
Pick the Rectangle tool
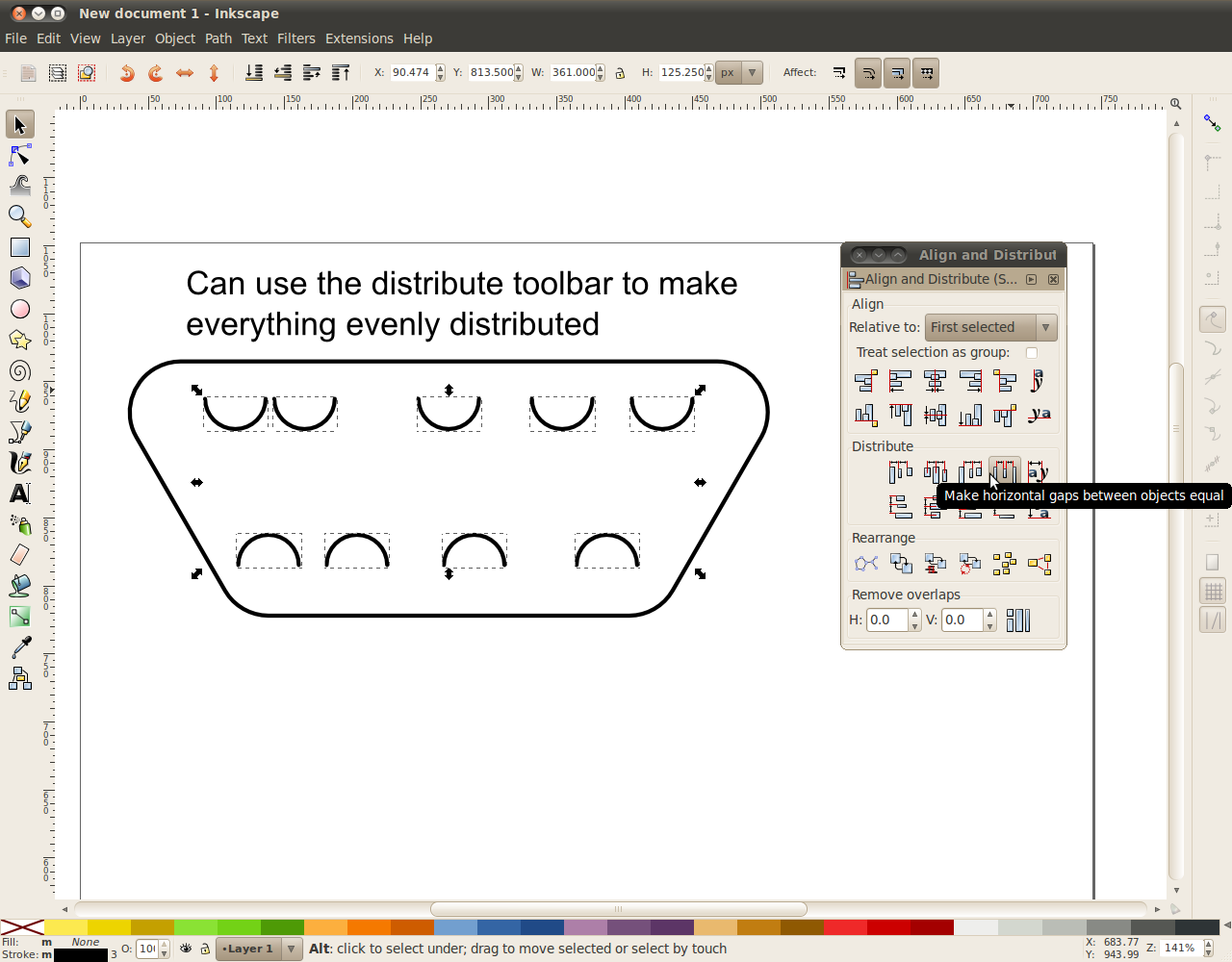point(20,247)
